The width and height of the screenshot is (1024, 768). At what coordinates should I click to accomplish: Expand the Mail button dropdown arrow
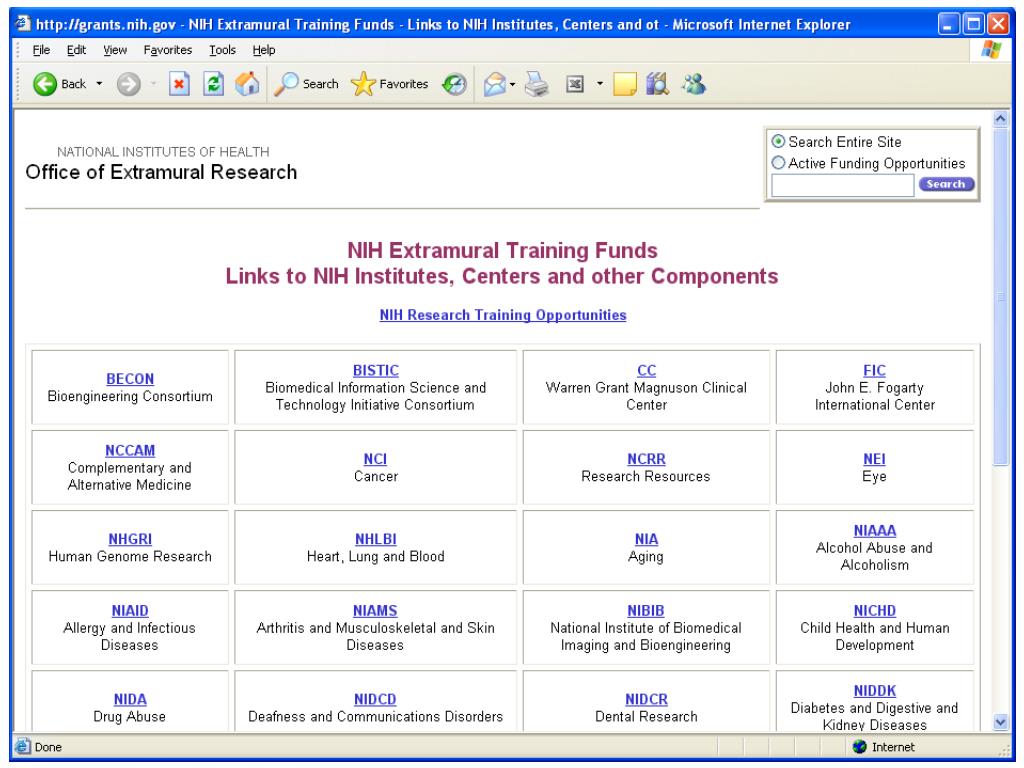(x=513, y=84)
